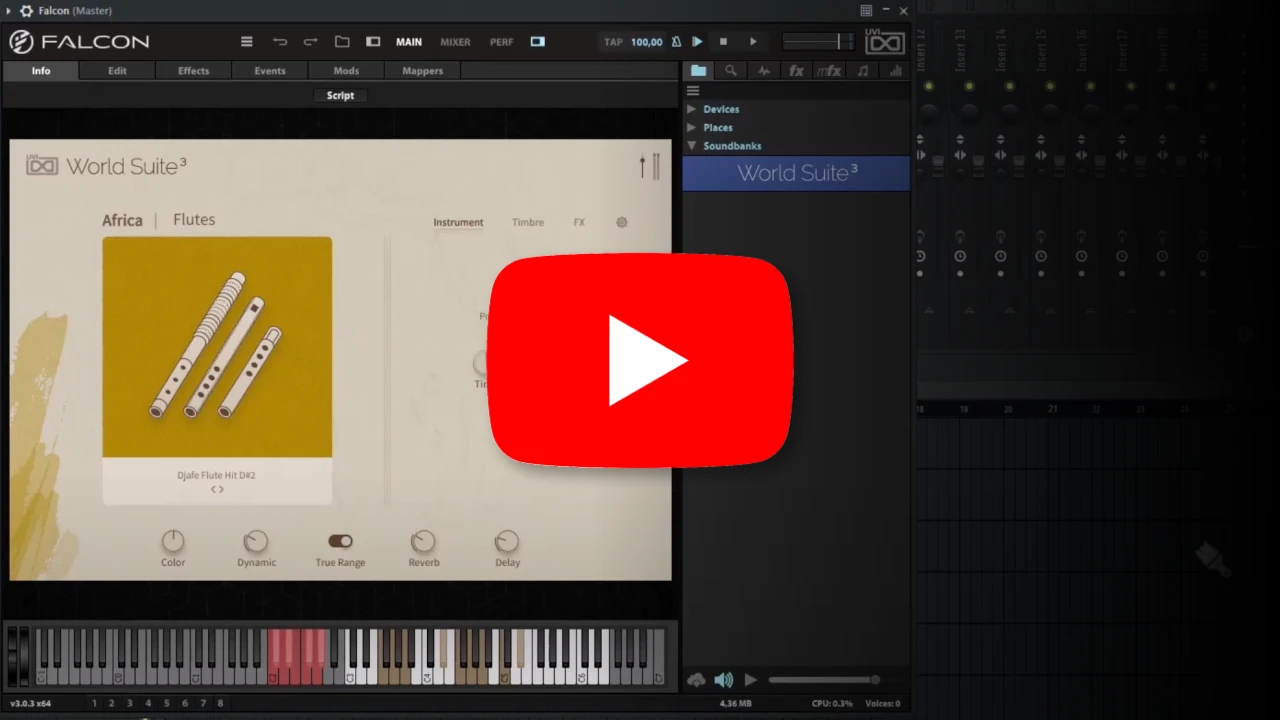Image resolution: width=1280 pixels, height=720 pixels.
Task: Open the multi fx browser icon
Action: coord(829,71)
